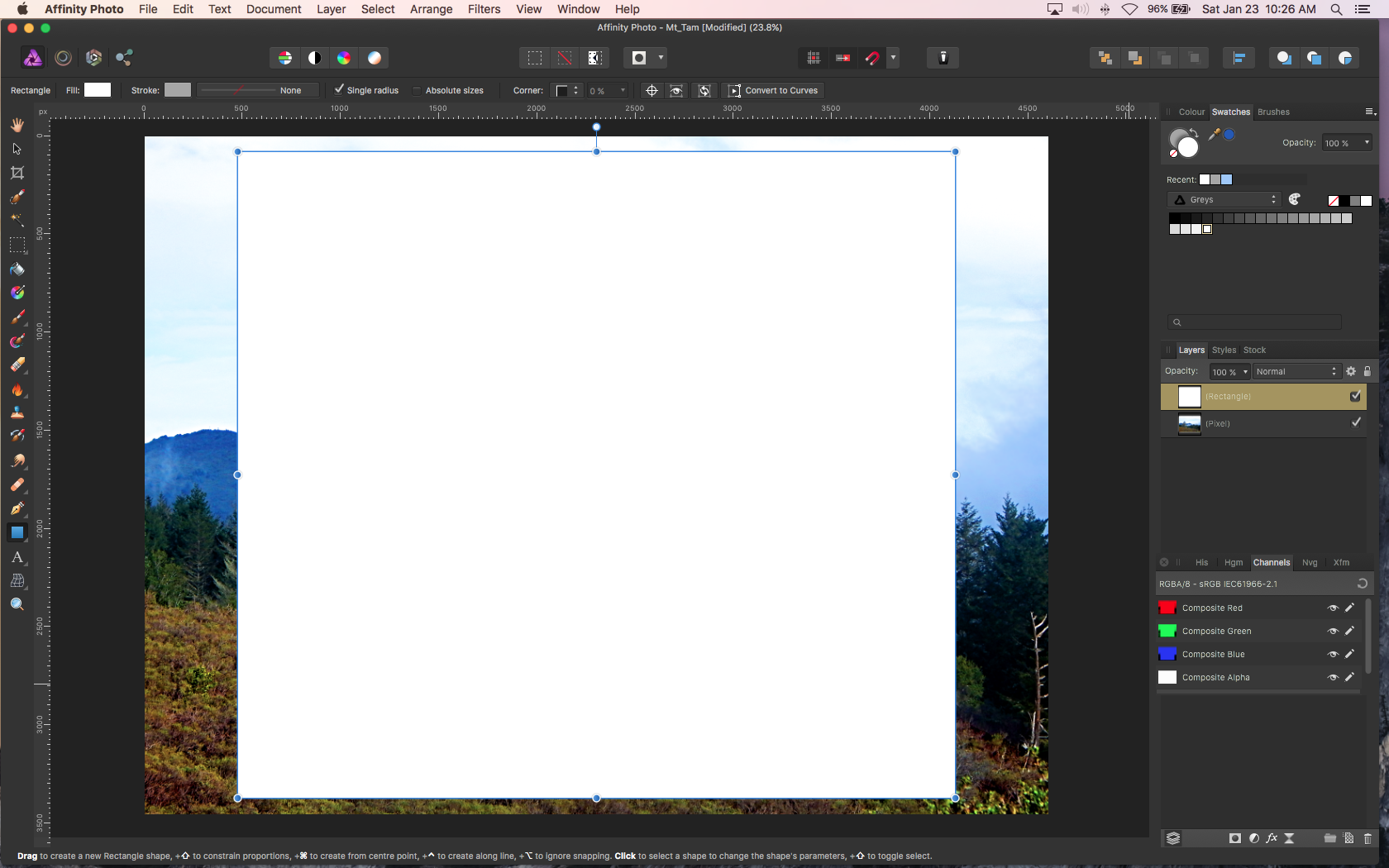Viewport: 1389px width, 868px height.
Task: Switch to the Photo persona icon
Action: [x=33, y=58]
